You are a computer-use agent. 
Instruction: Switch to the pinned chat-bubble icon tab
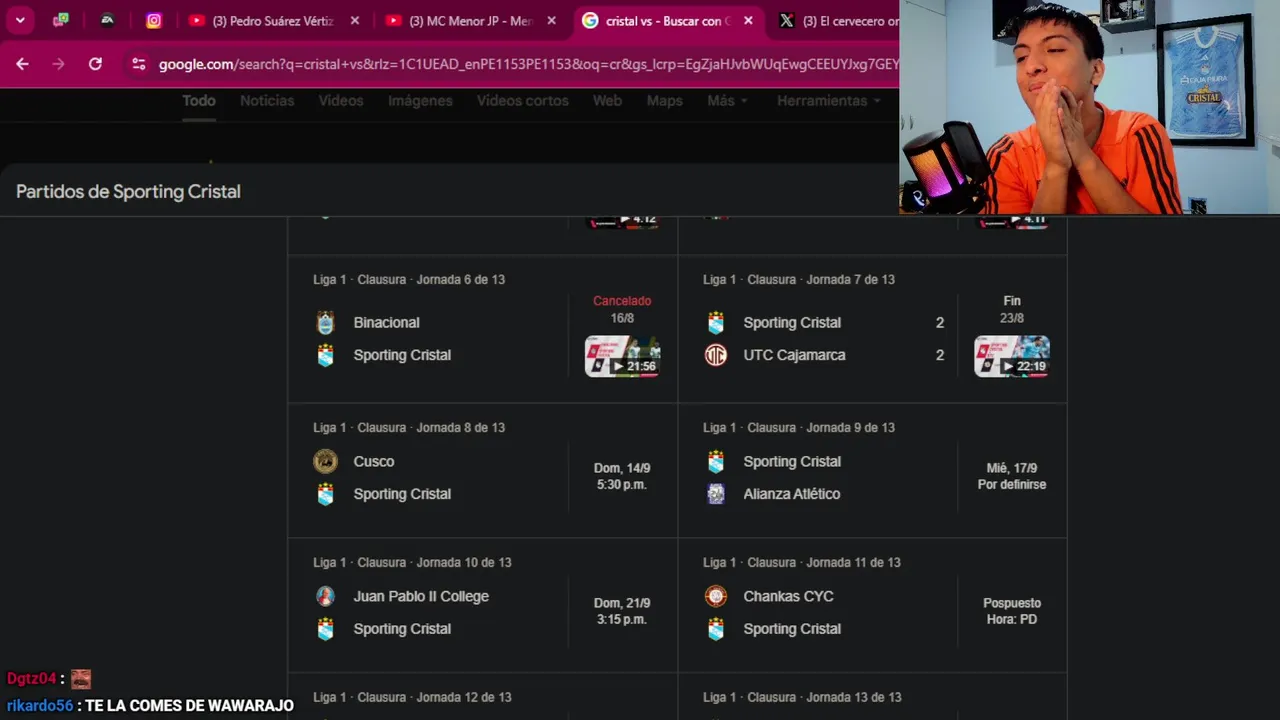pyautogui.click(x=61, y=20)
